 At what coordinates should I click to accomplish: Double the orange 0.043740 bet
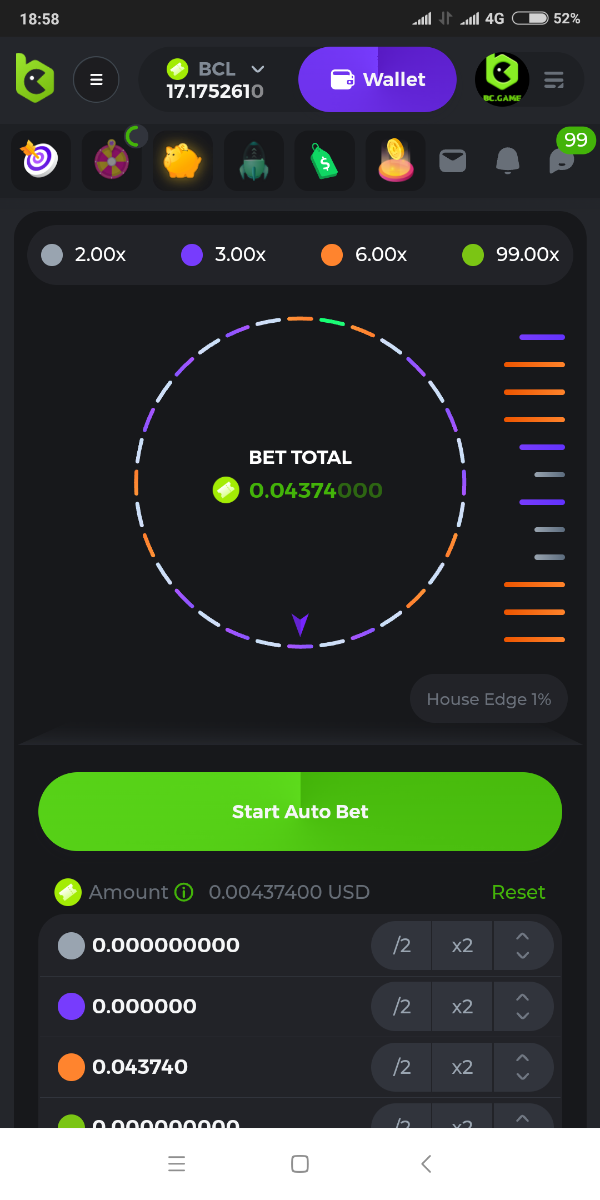pyautogui.click(x=462, y=1067)
